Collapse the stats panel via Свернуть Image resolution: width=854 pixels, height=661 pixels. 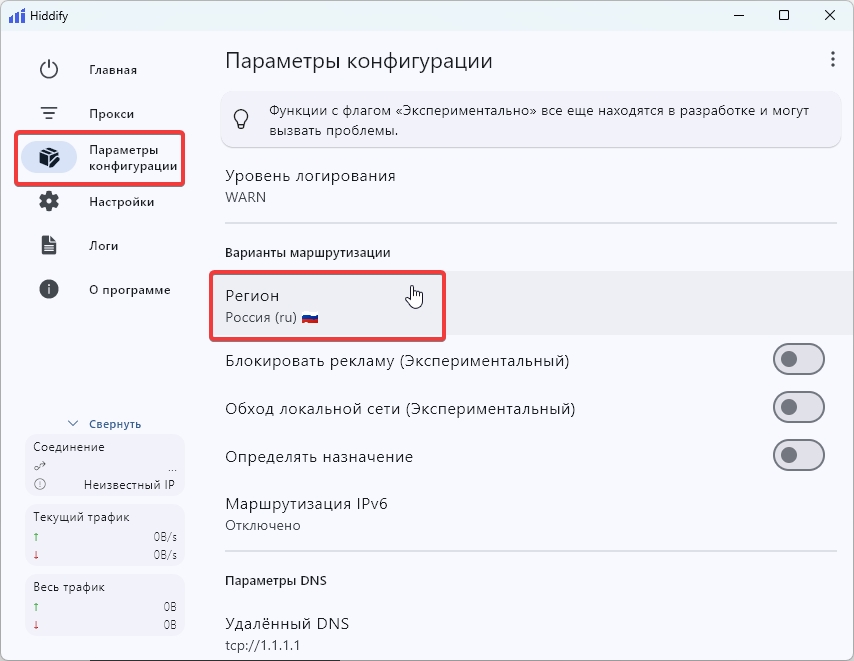[x=104, y=424]
